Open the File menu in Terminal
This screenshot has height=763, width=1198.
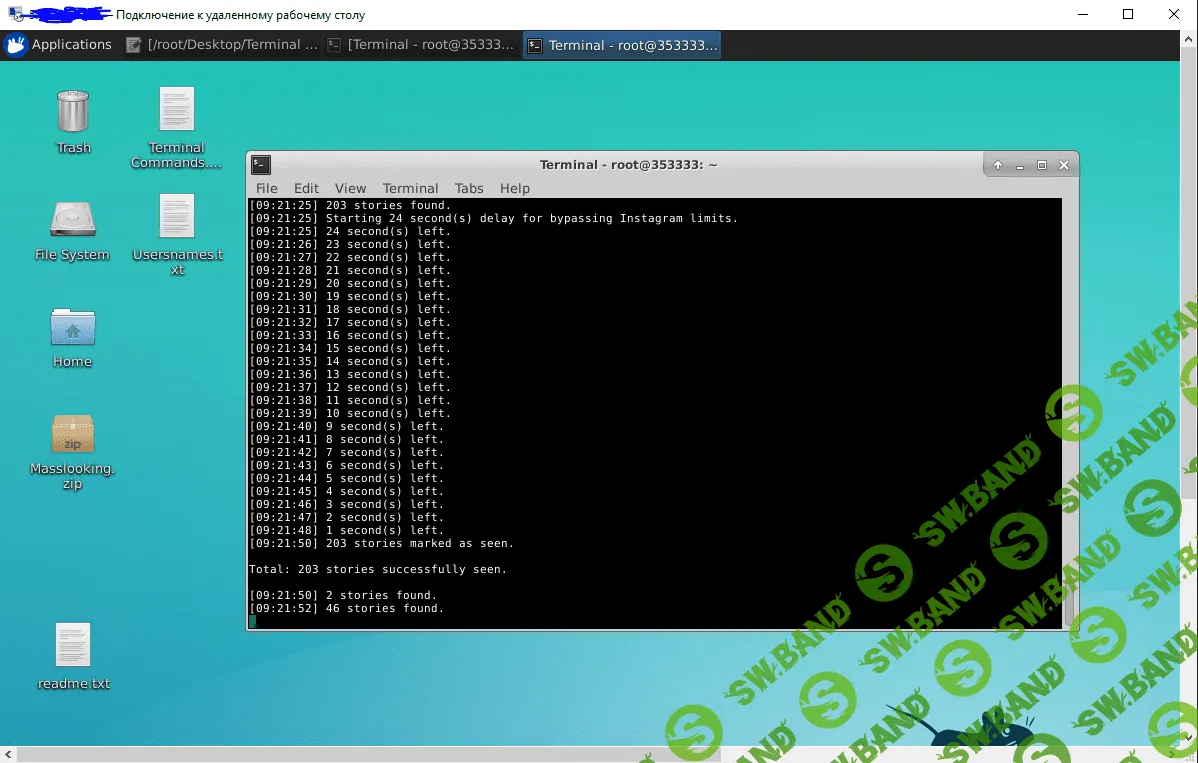(x=266, y=188)
